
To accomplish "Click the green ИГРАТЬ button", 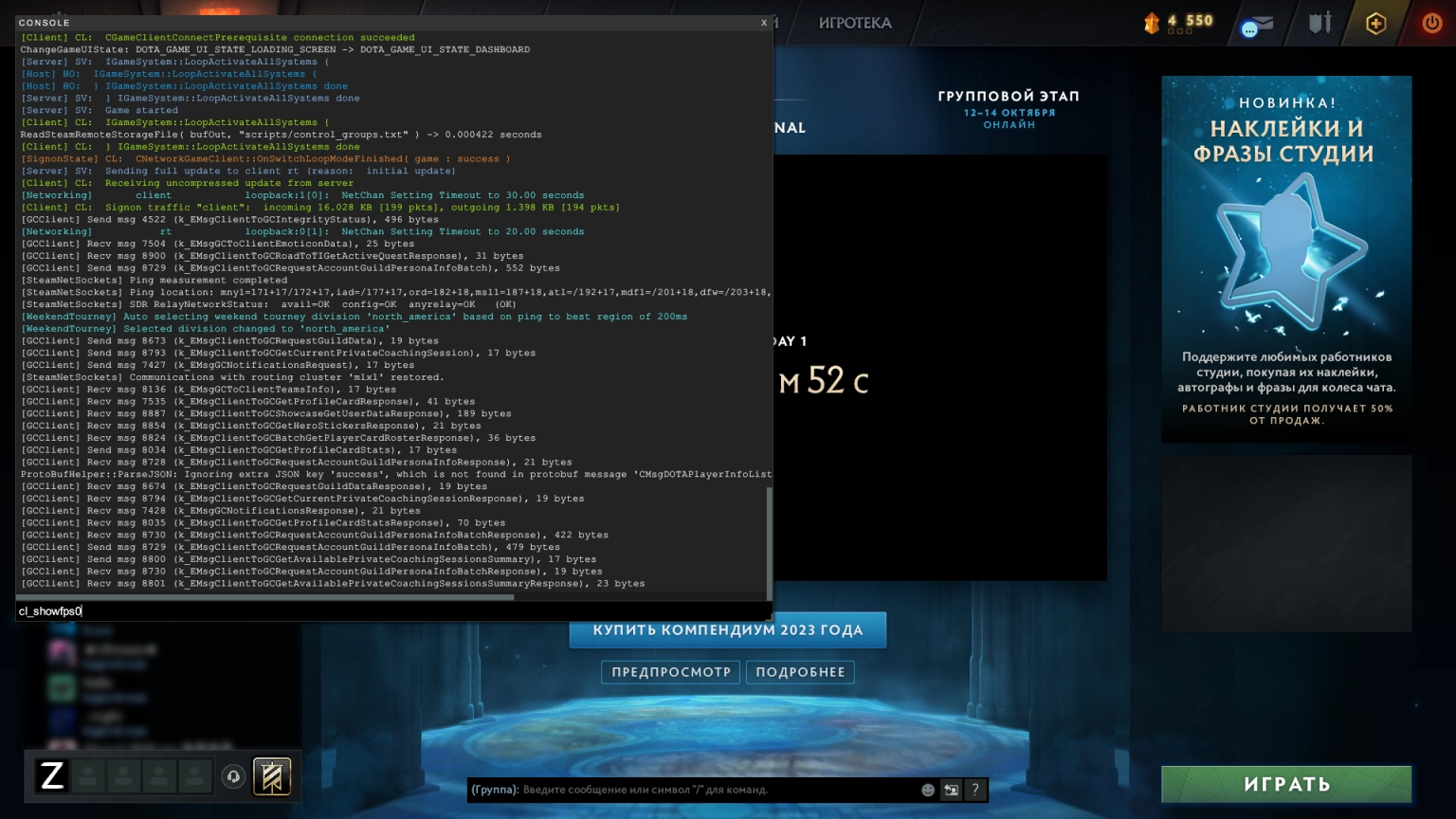I will 1286,784.
